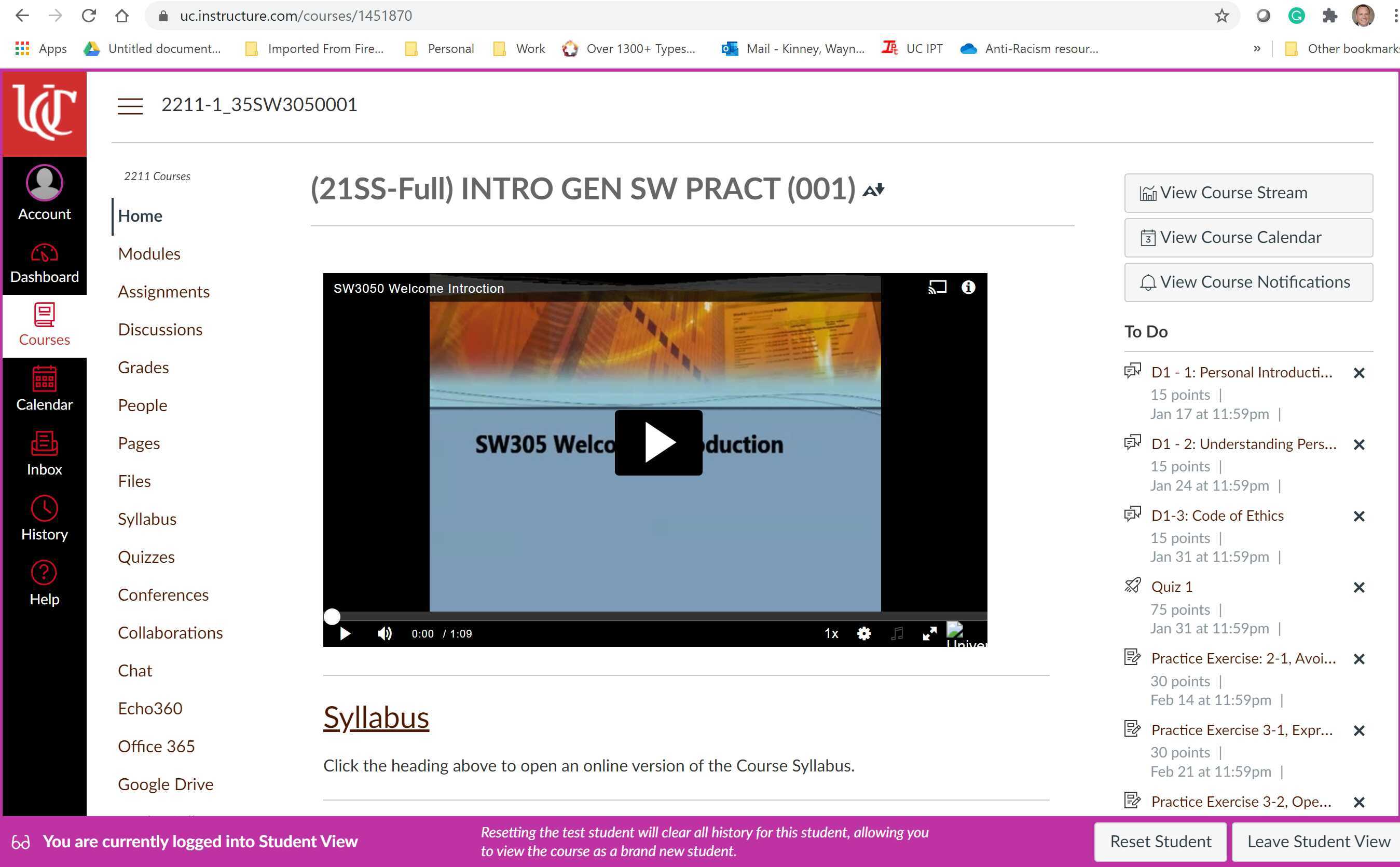The image size is (1400, 867).
Task: Dismiss the Quiz 1 to-do item
Action: (x=1360, y=587)
